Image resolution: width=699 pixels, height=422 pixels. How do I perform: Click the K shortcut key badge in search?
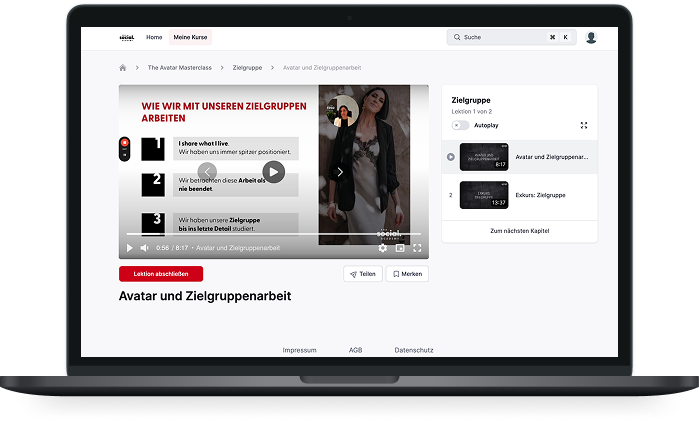pos(566,37)
